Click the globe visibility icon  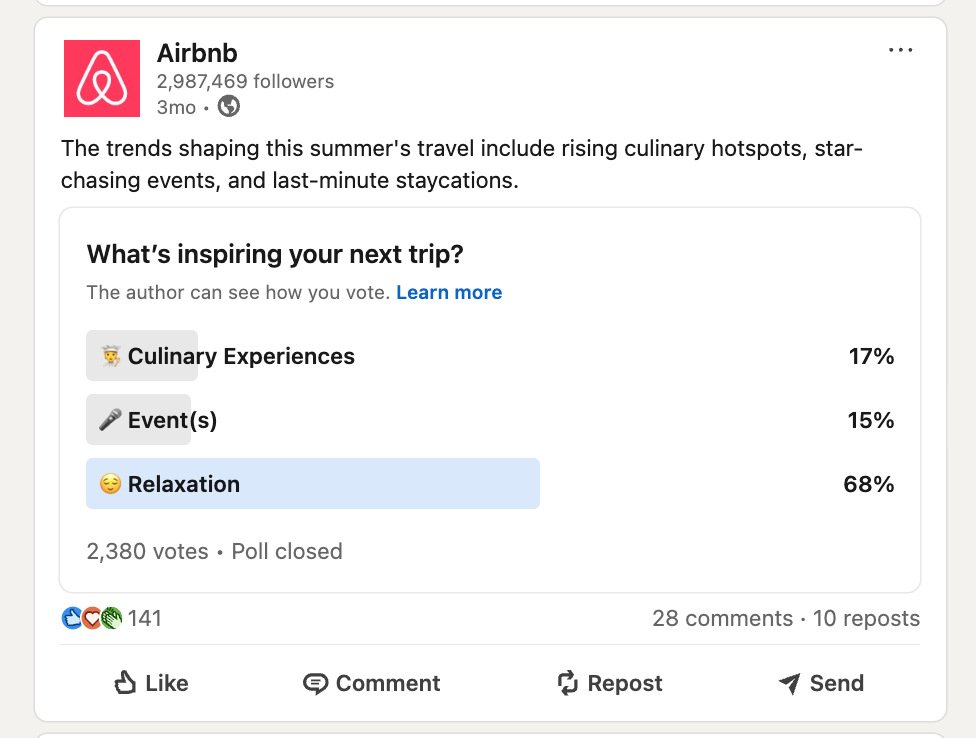(x=229, y=107)
